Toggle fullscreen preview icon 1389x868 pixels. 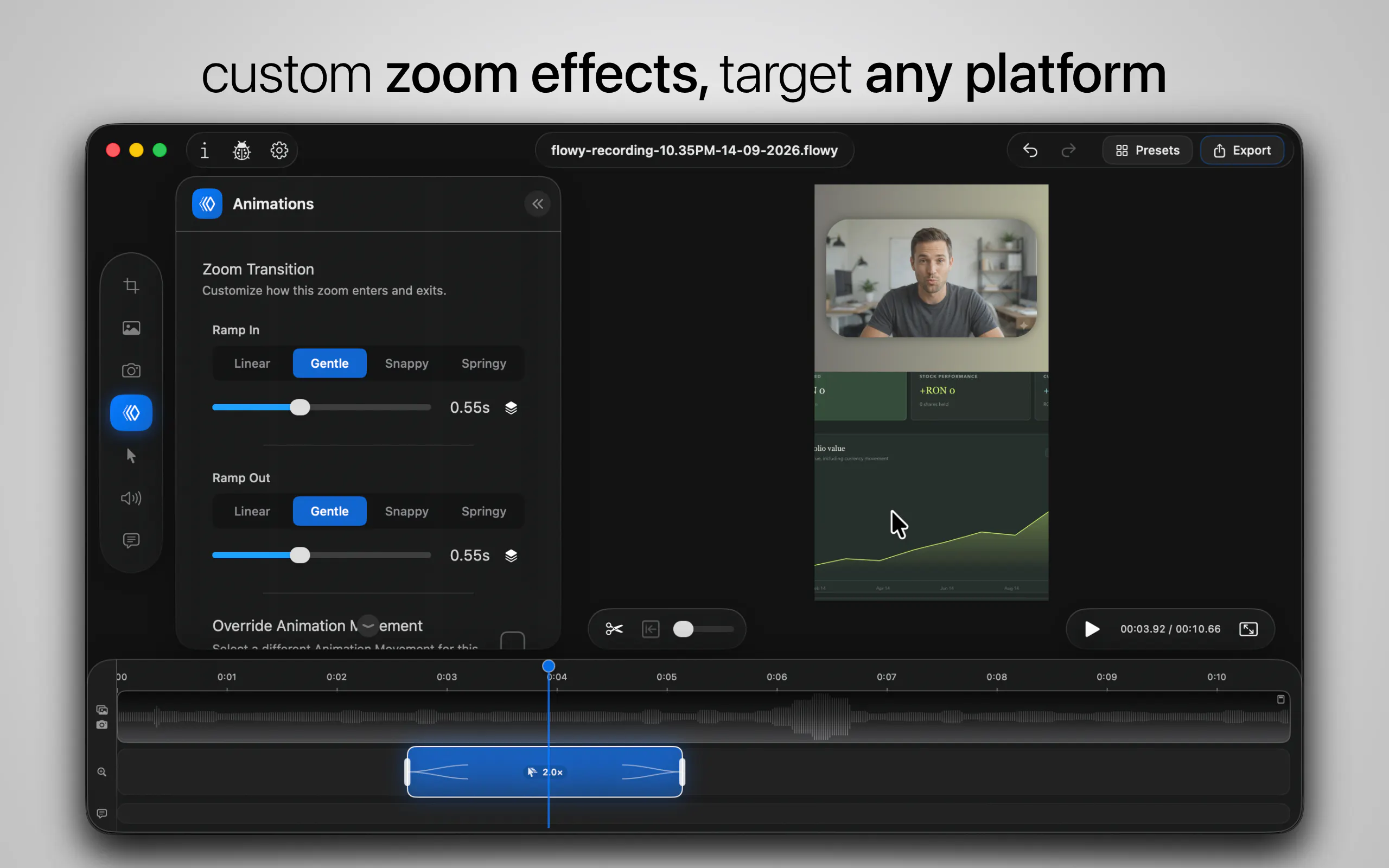pyautogui.click(x=1248, y=629)
